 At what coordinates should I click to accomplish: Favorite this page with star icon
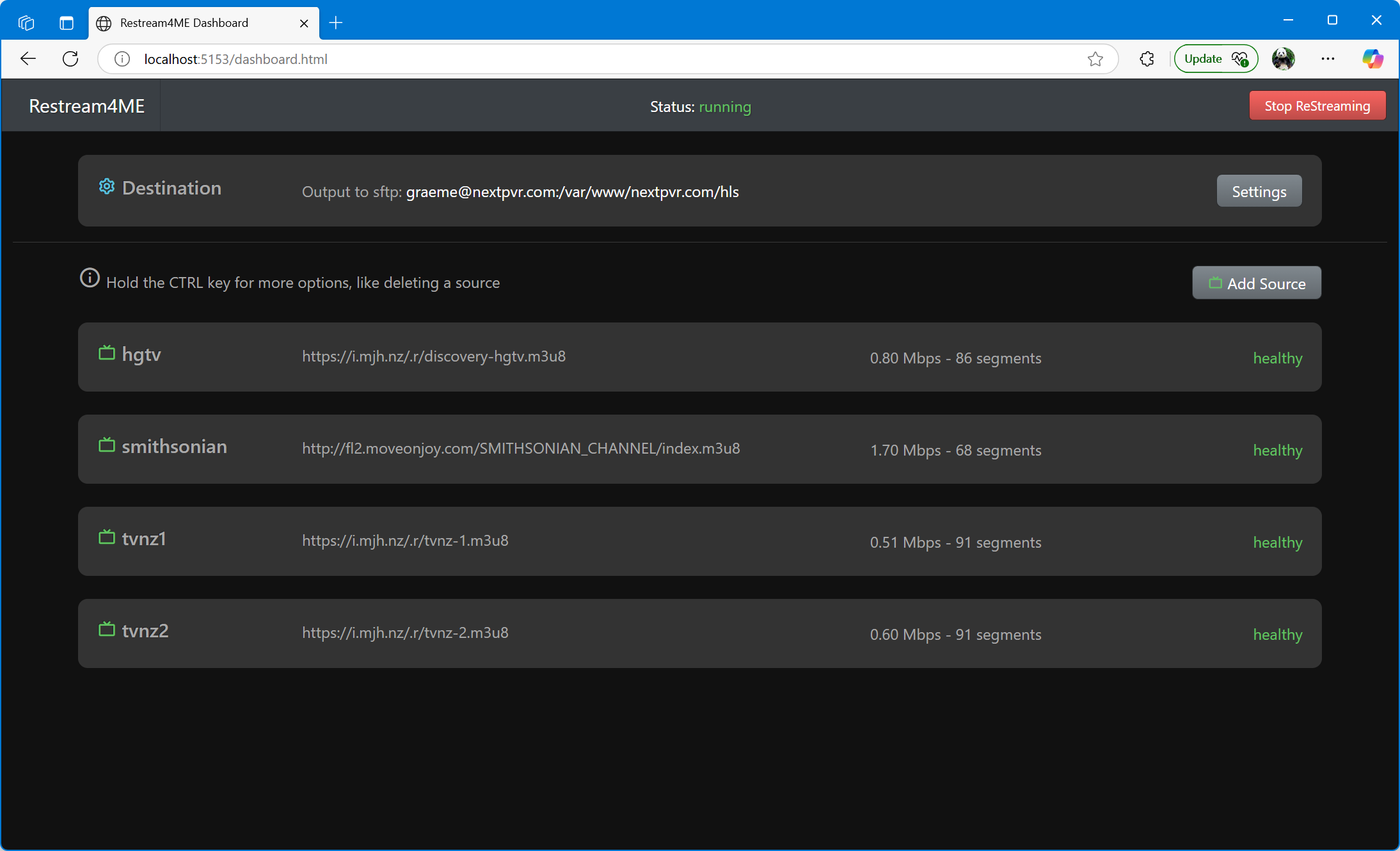coord(1095,59)
